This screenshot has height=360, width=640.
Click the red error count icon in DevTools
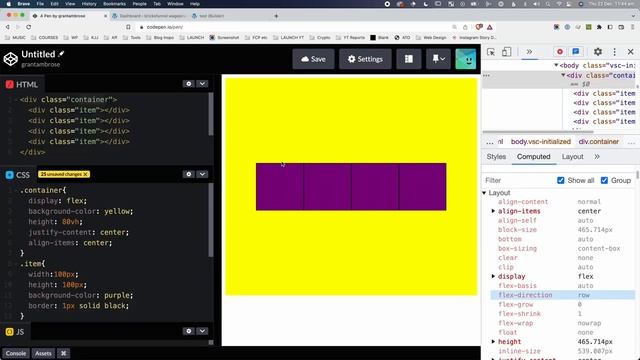560,52
